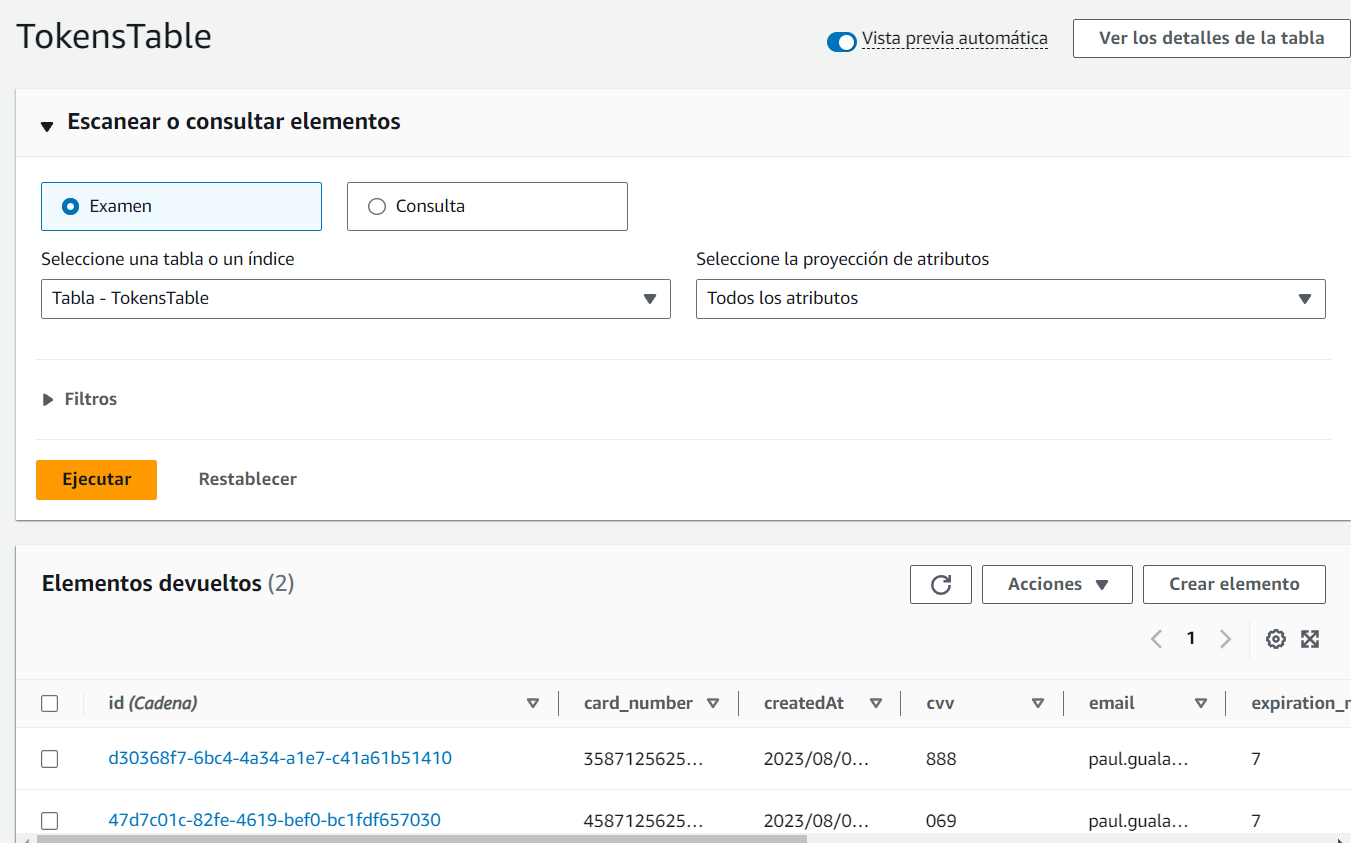Refresh the returned items list
1351x843 pixels.
tap(940, 584)
